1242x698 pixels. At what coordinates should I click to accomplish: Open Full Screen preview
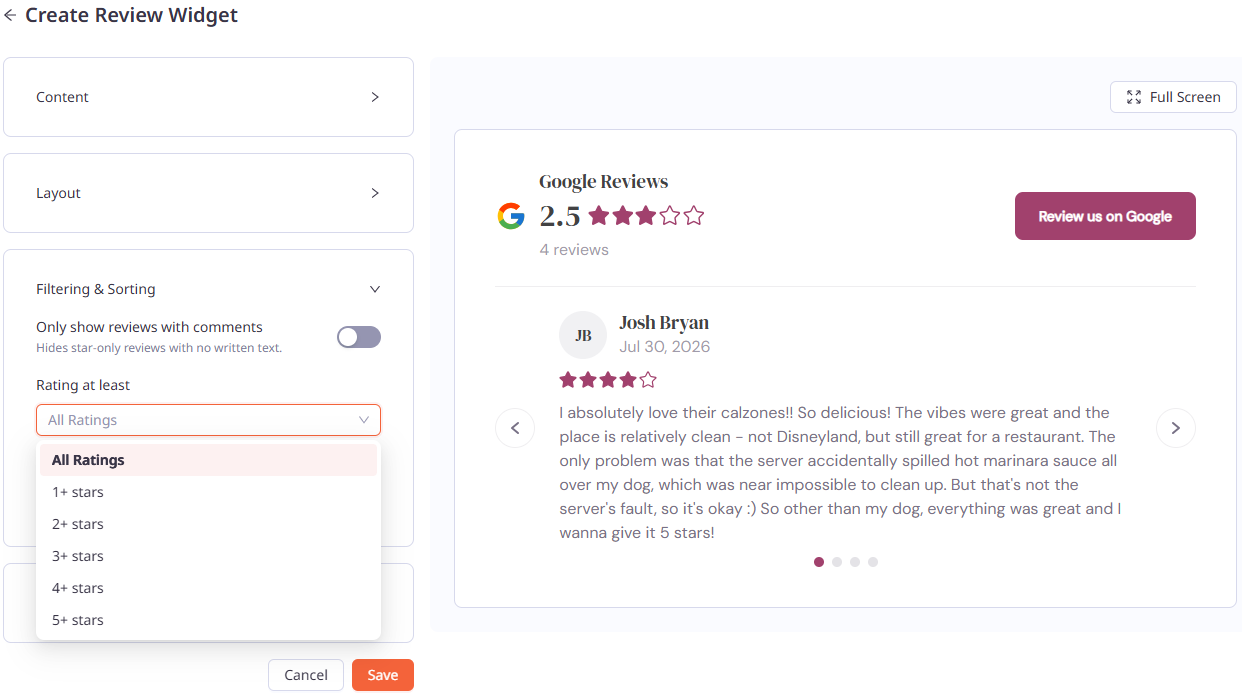(1173, 97)
